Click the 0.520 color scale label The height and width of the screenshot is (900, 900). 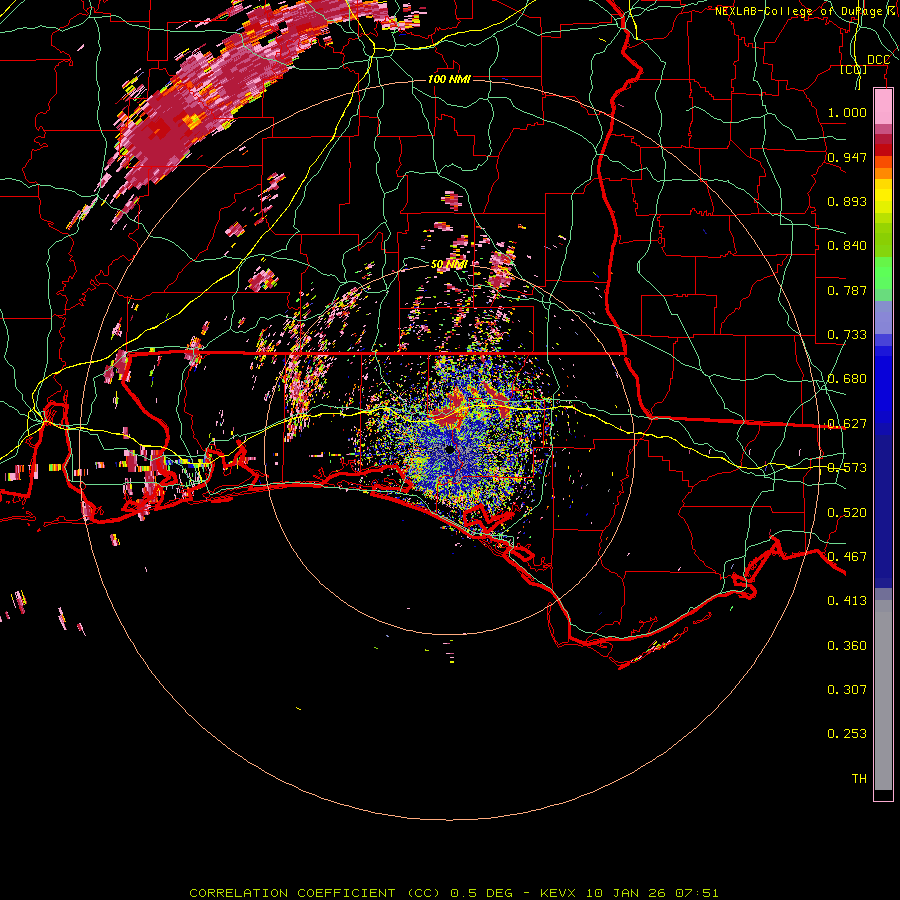[847, 513]
